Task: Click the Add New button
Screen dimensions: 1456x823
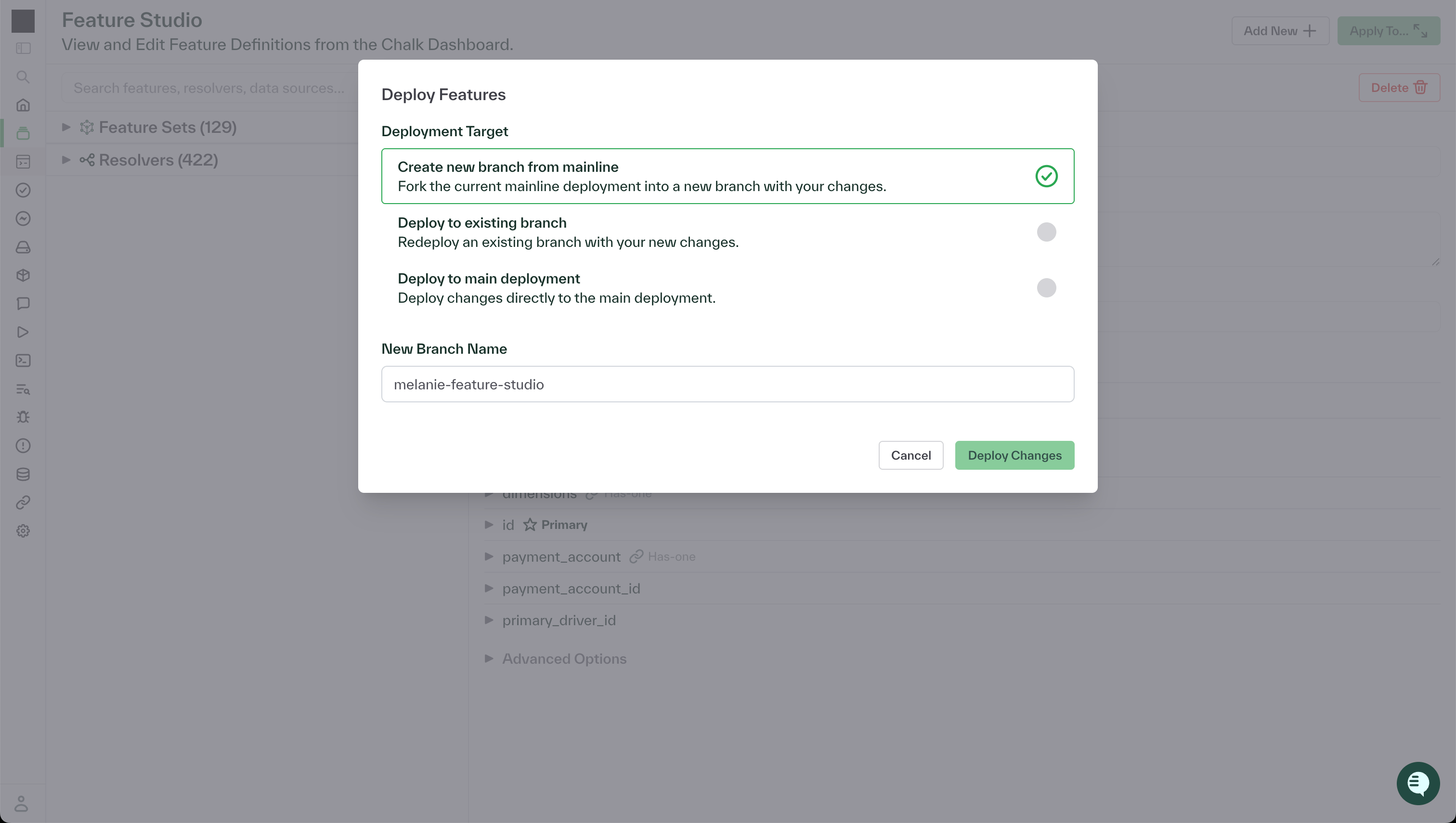Action: [1280, 31]
